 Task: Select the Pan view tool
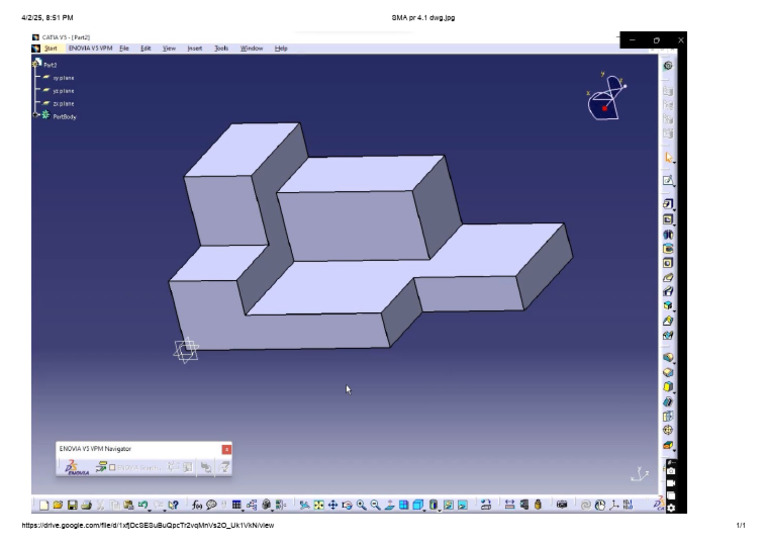coord(333,505)
